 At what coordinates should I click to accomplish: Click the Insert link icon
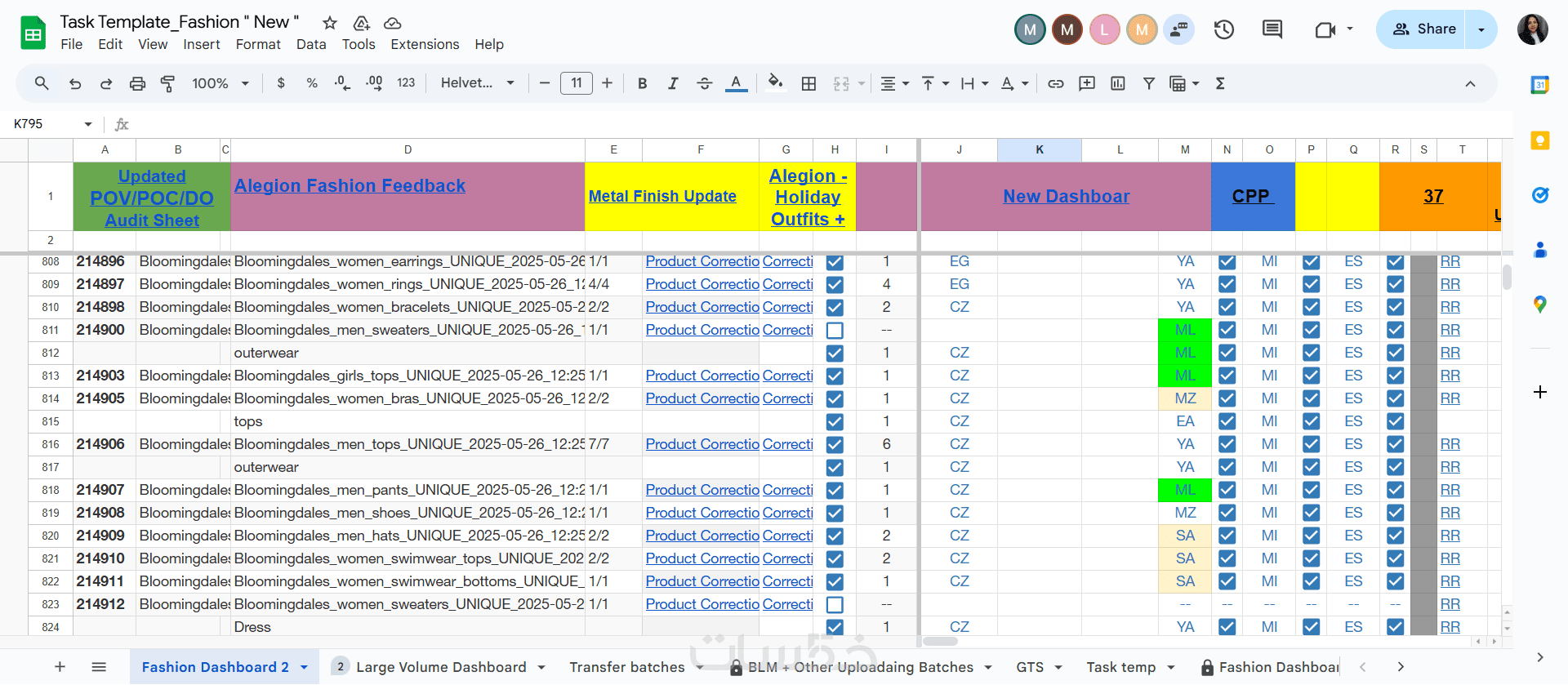click(1056, 83)
